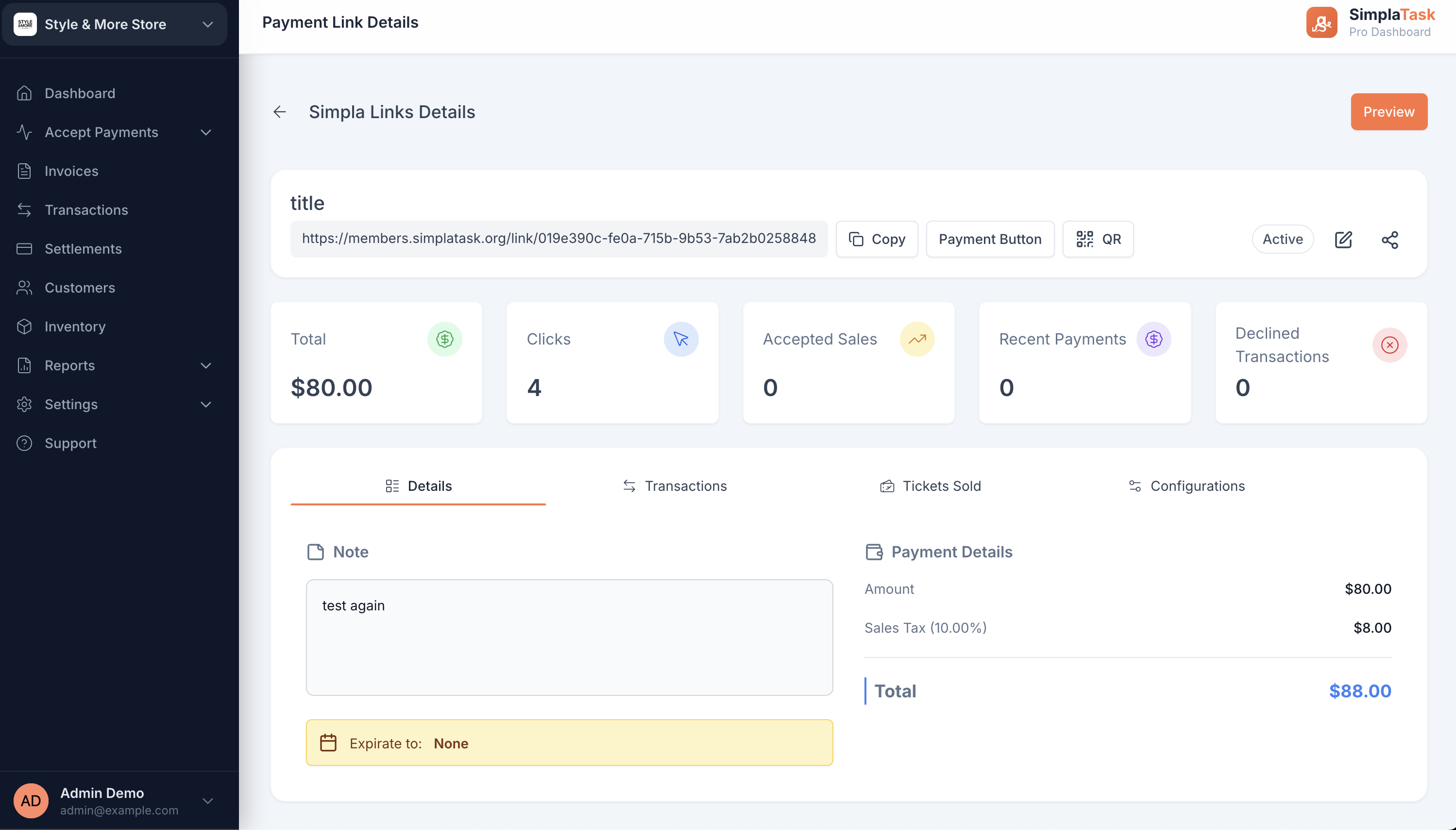Click the Transactions arrows icon in sidebar
This screenshot has height=830, width=1456.
[24, 209]
